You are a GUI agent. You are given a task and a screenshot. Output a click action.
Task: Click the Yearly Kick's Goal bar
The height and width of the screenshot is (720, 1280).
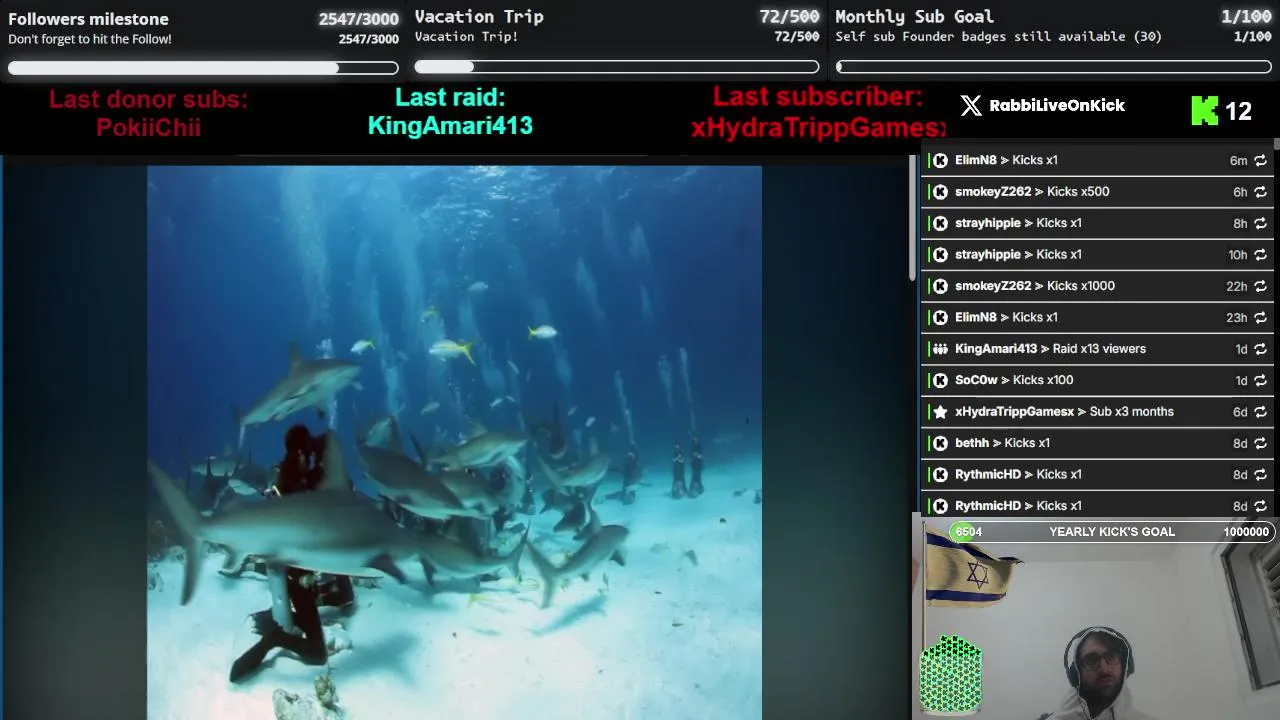[1110, 532]
